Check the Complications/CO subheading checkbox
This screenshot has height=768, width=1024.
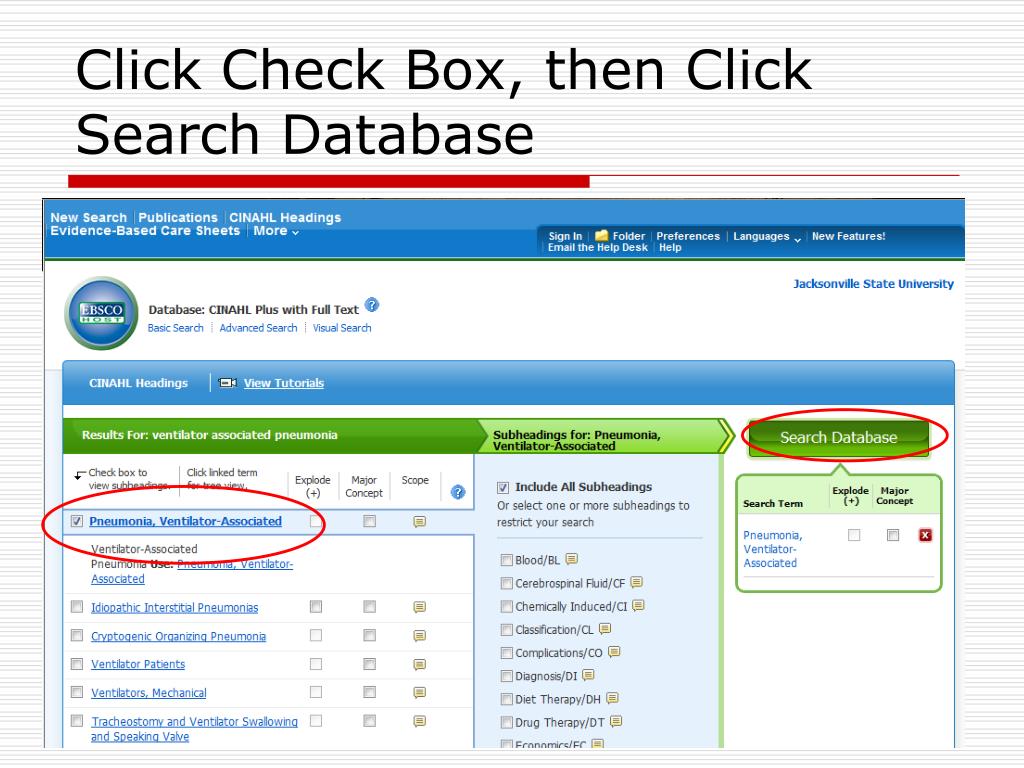[x=506, y=653]
